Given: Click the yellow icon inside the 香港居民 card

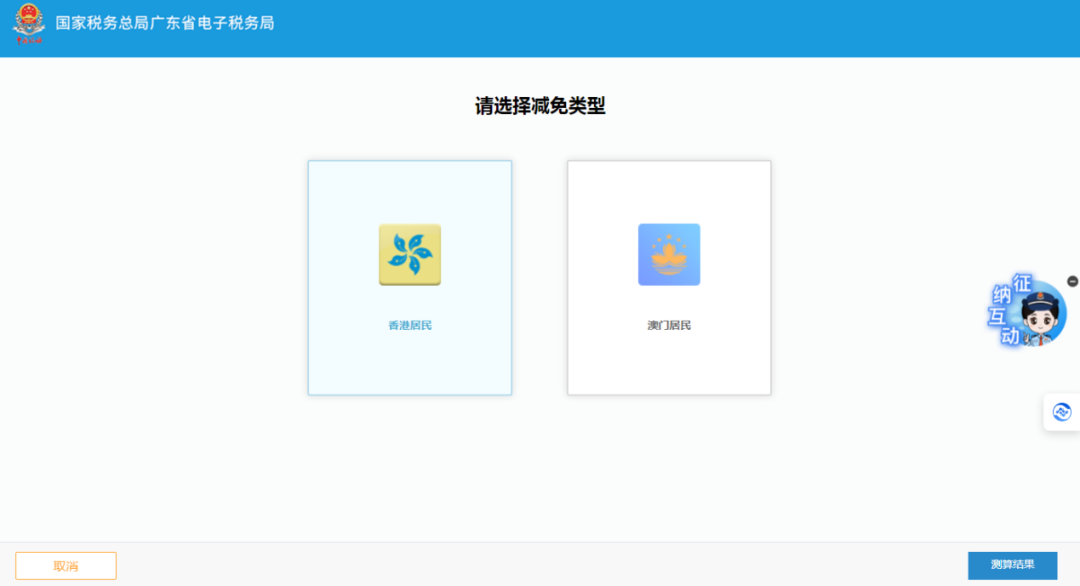Looking at the screenshot, I should click(409, 254).
